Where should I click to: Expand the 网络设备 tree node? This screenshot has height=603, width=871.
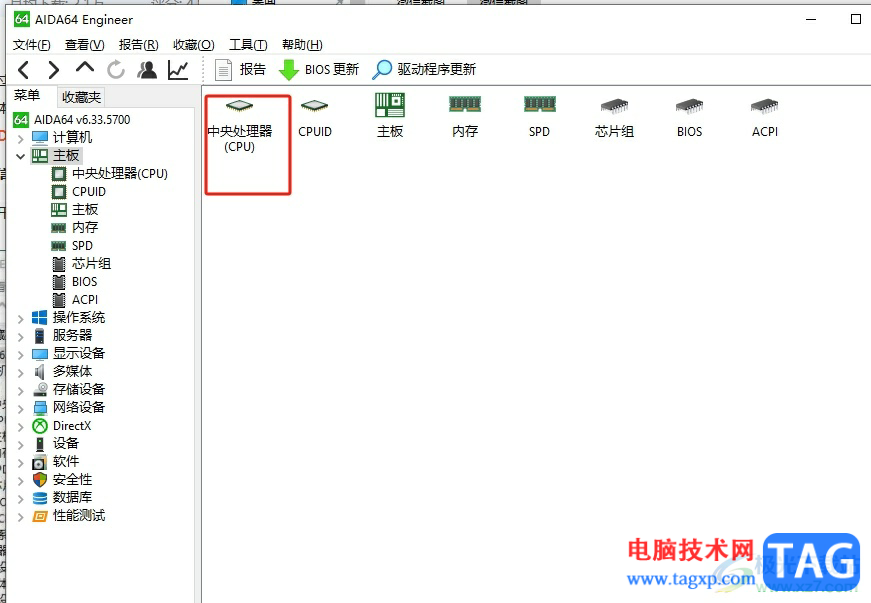[21, 409]
